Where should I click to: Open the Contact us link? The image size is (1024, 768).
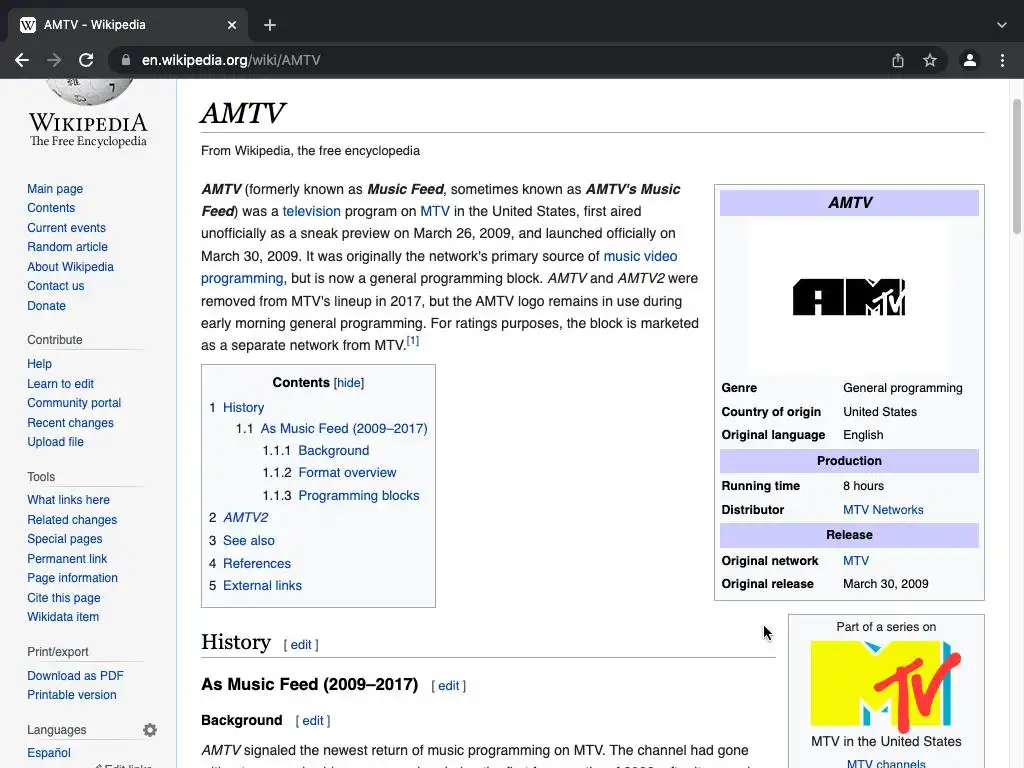point(56,285)
